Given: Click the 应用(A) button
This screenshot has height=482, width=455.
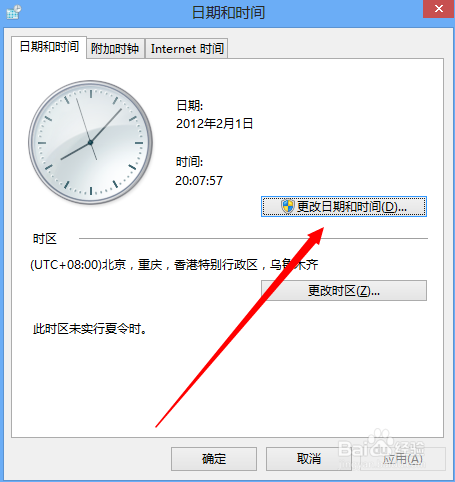Looking at the screenshot, I should click(403, 459).
